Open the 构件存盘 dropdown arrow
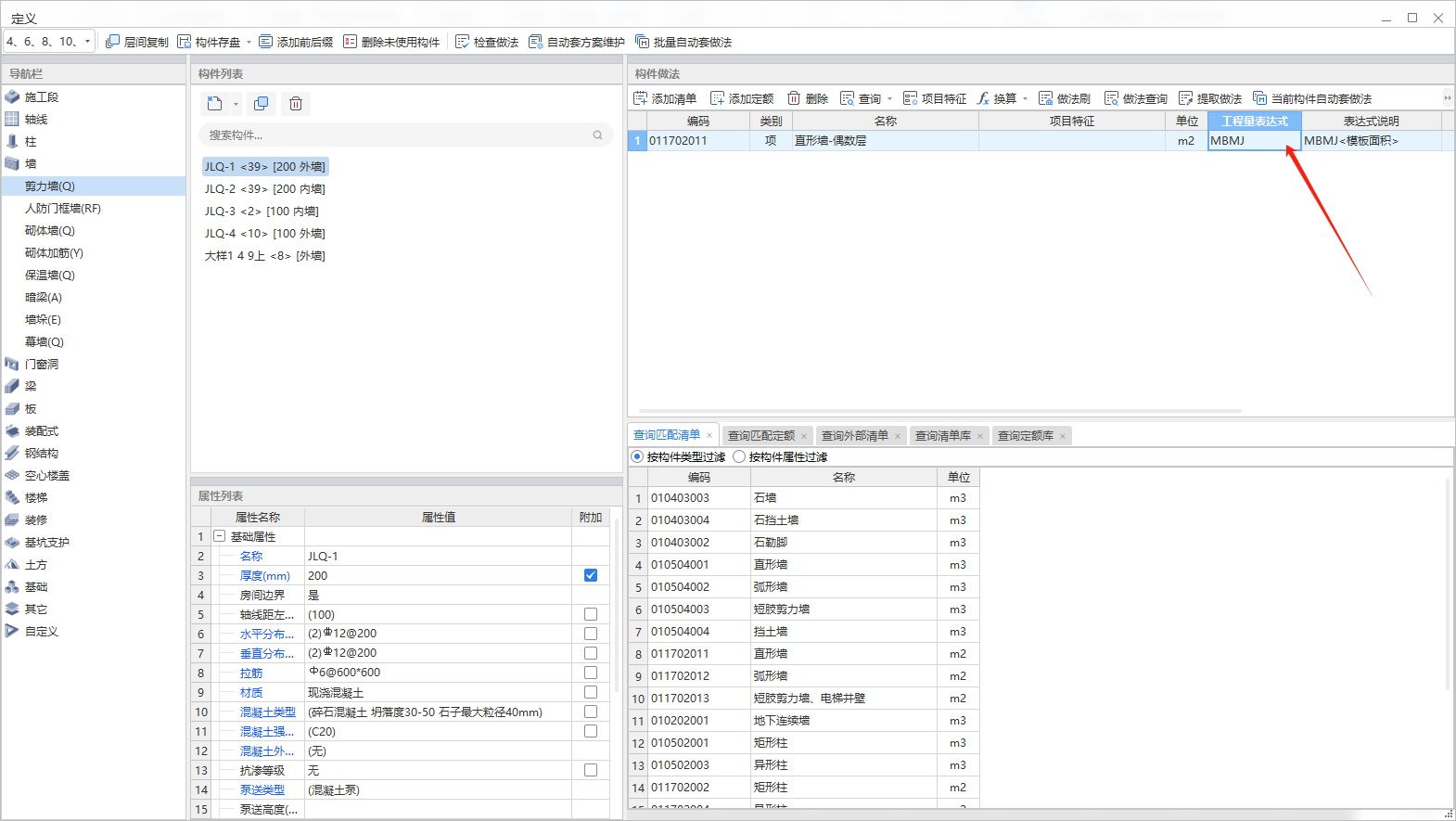Image resolution: width=1456 pixels, height=821 pixels. click(249, 42)
